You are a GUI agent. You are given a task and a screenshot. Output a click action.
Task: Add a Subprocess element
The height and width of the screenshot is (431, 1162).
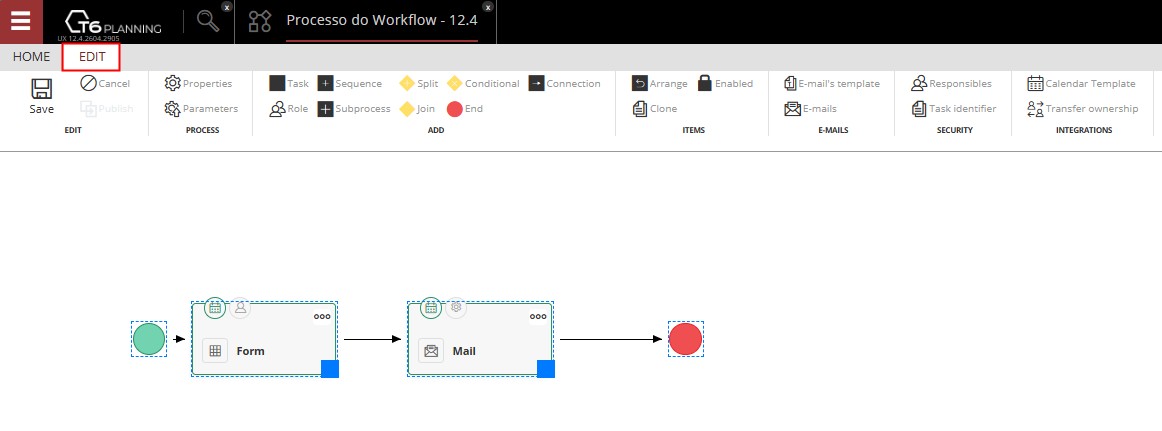pos(354,109)
